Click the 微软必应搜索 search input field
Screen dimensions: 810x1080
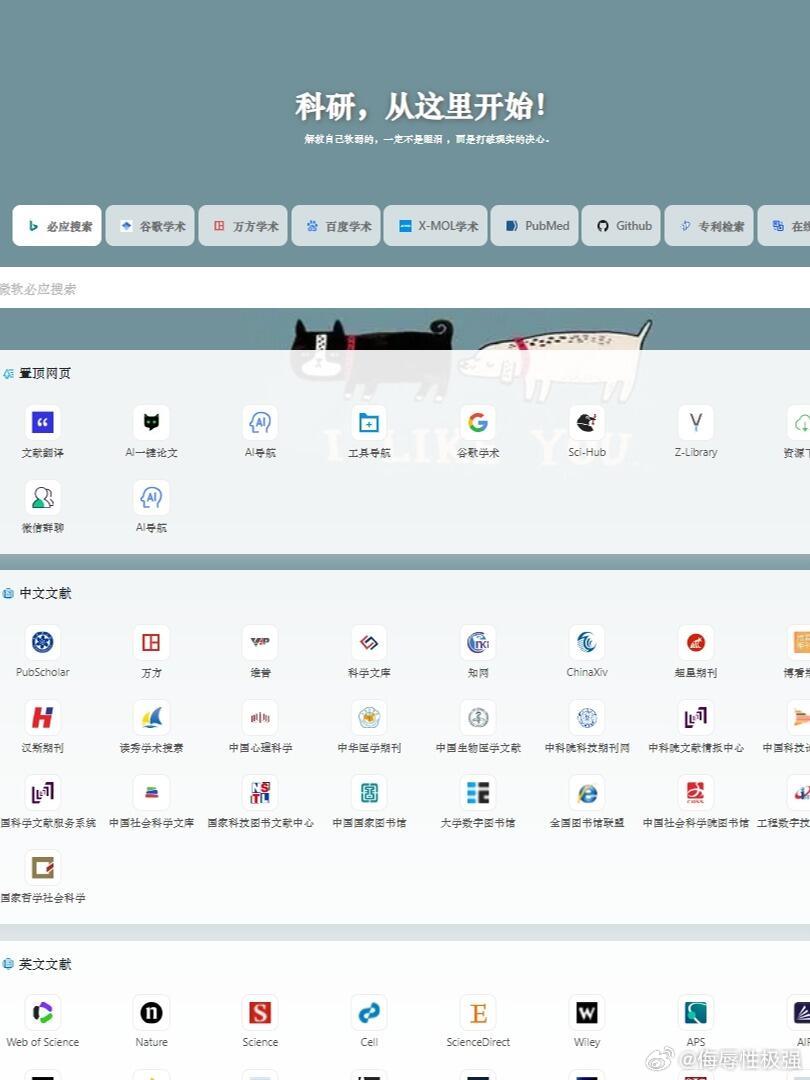pos(405,289)
